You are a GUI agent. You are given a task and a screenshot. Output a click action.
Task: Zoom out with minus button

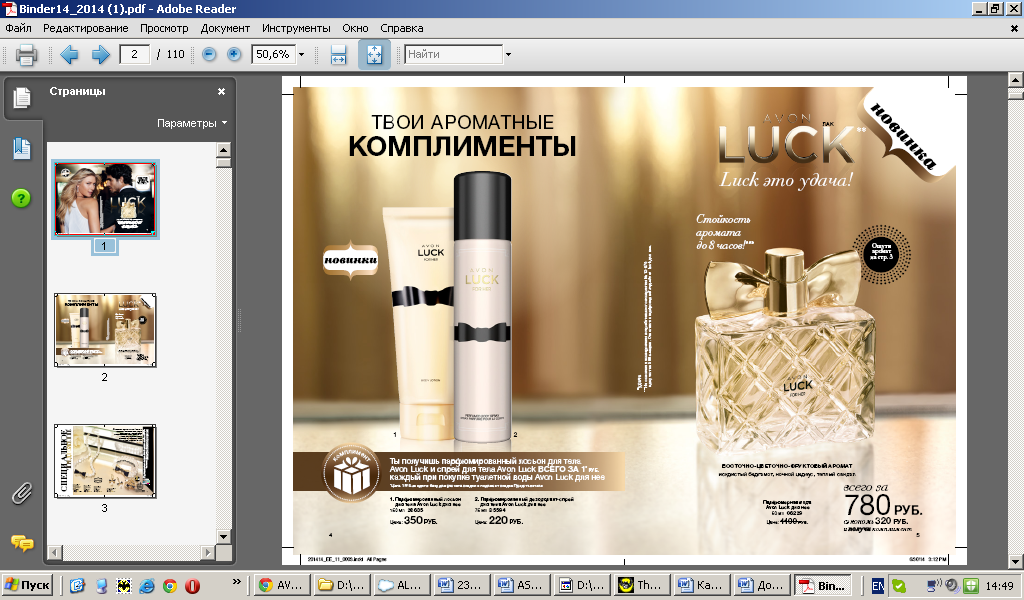209,54
